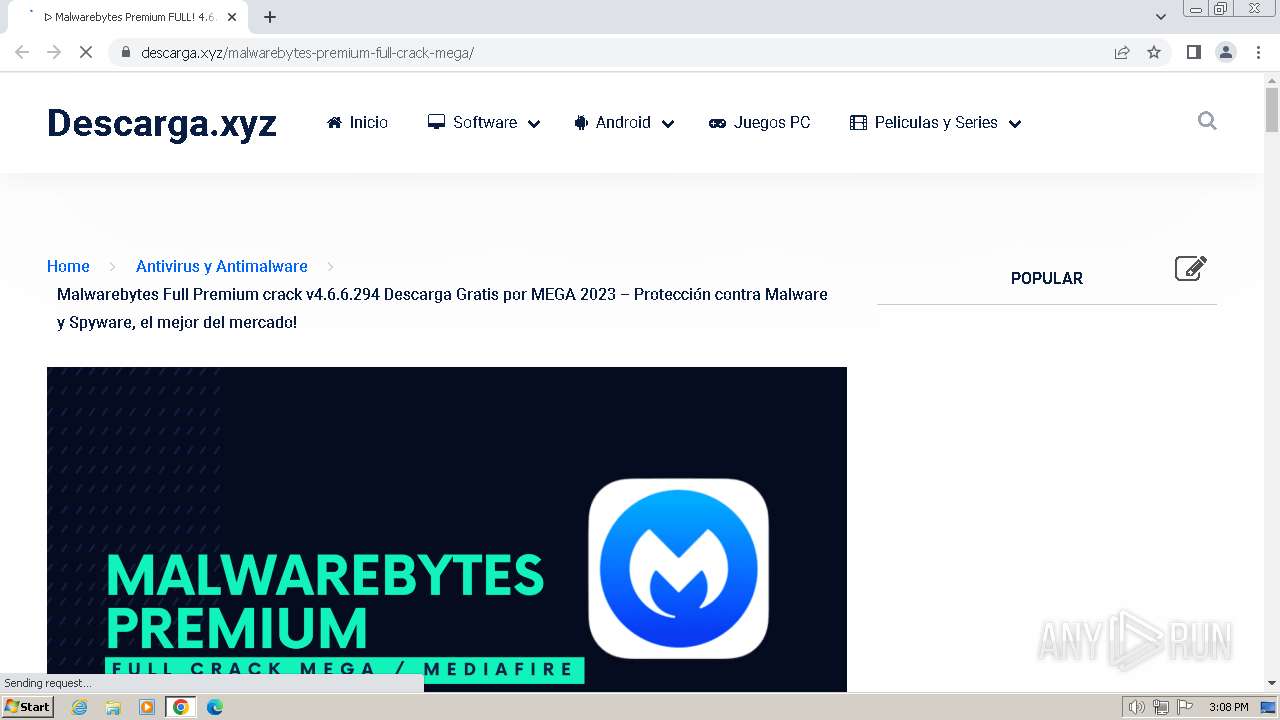The width and height of the screenshot is (1280, 720).
Task: Click the gamepad icon beside Juegos PC
Action: coord(717,123)
